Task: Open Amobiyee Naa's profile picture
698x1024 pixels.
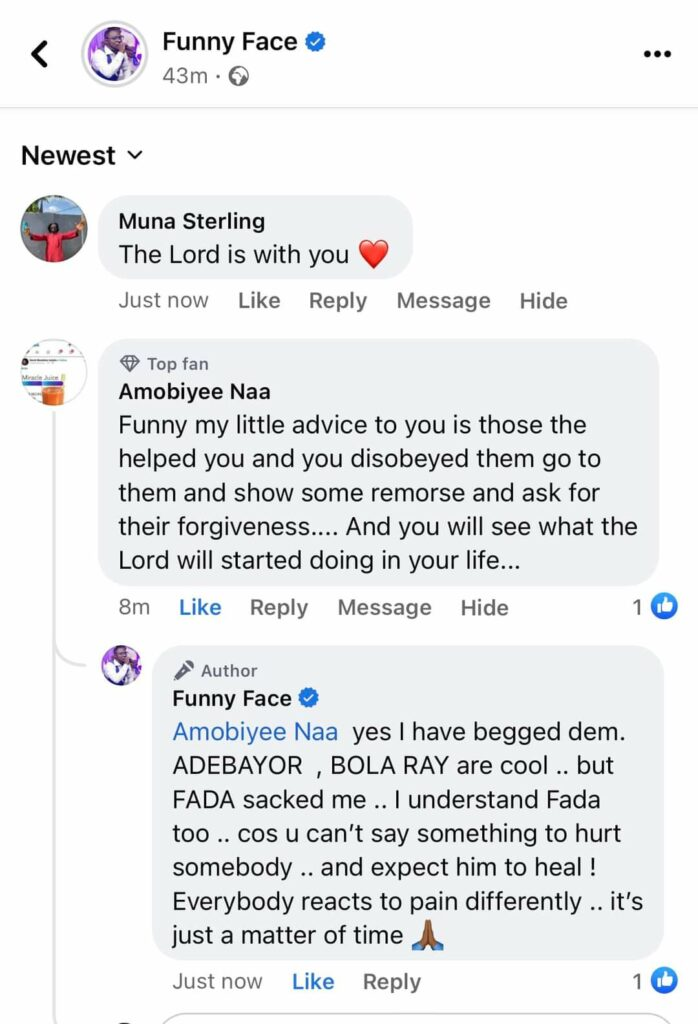Action: point(54,372)
